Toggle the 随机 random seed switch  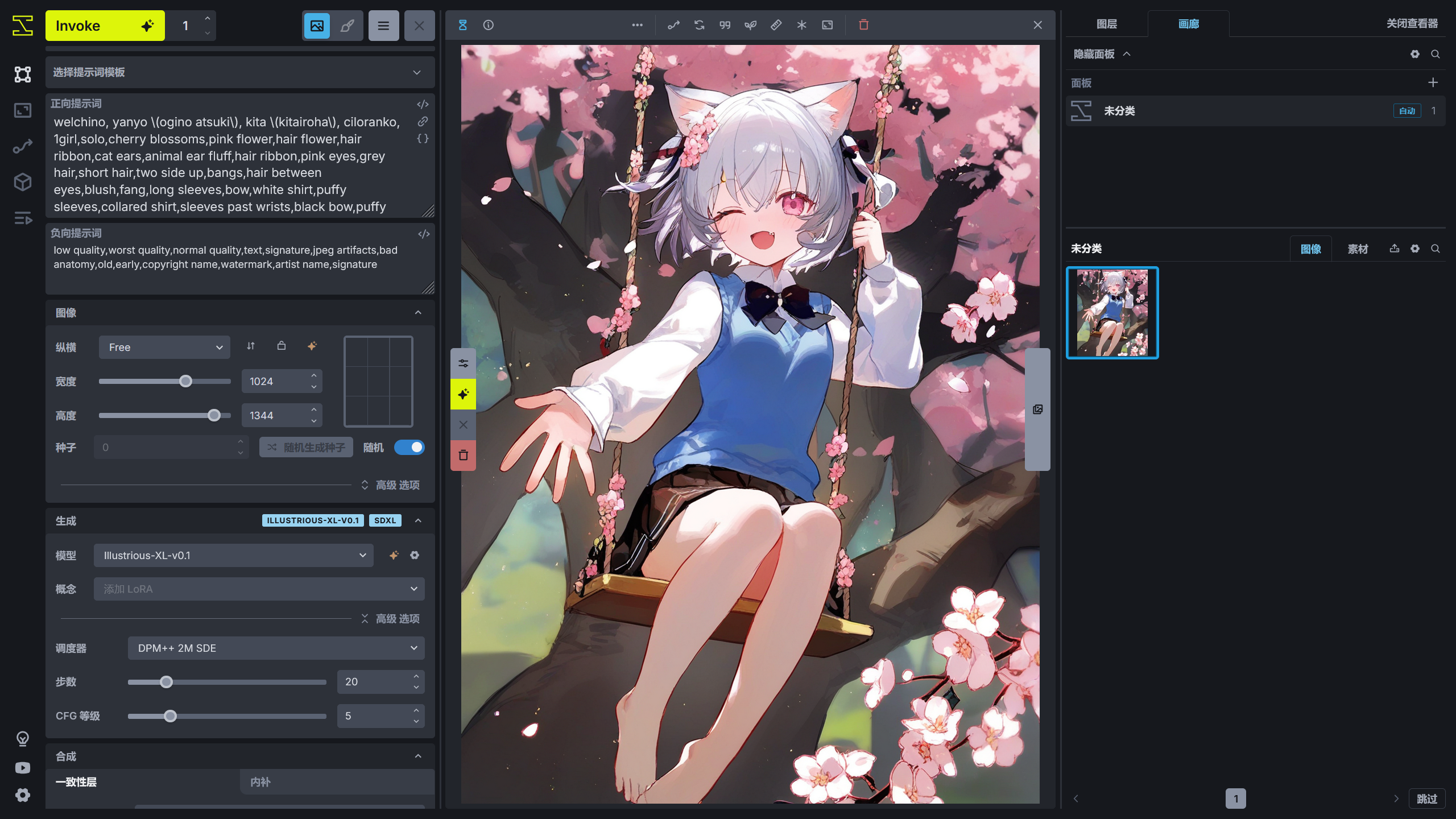click(409, 448)
